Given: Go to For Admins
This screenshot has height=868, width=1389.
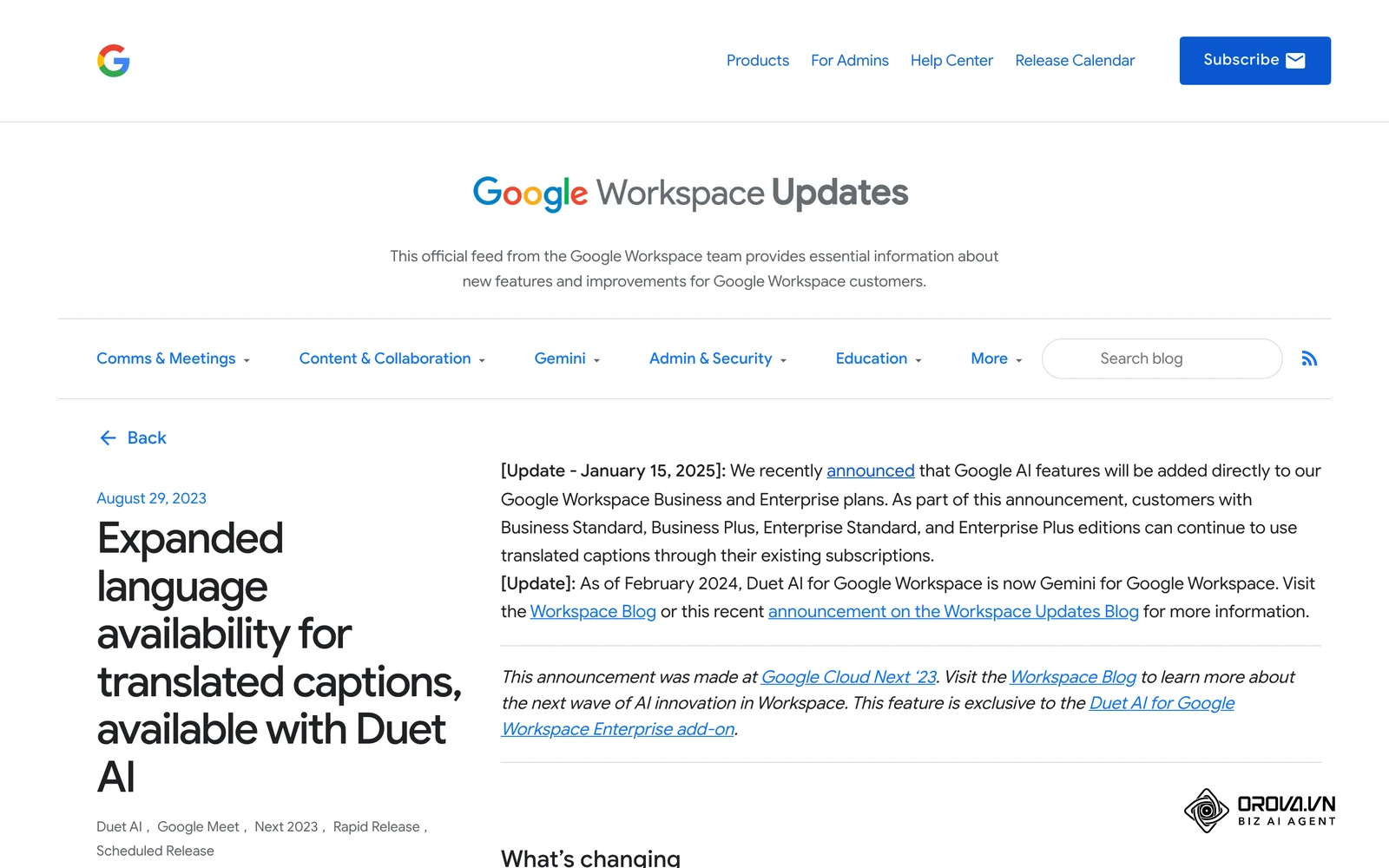Looking at the screenshot, I should click(850, 61).
